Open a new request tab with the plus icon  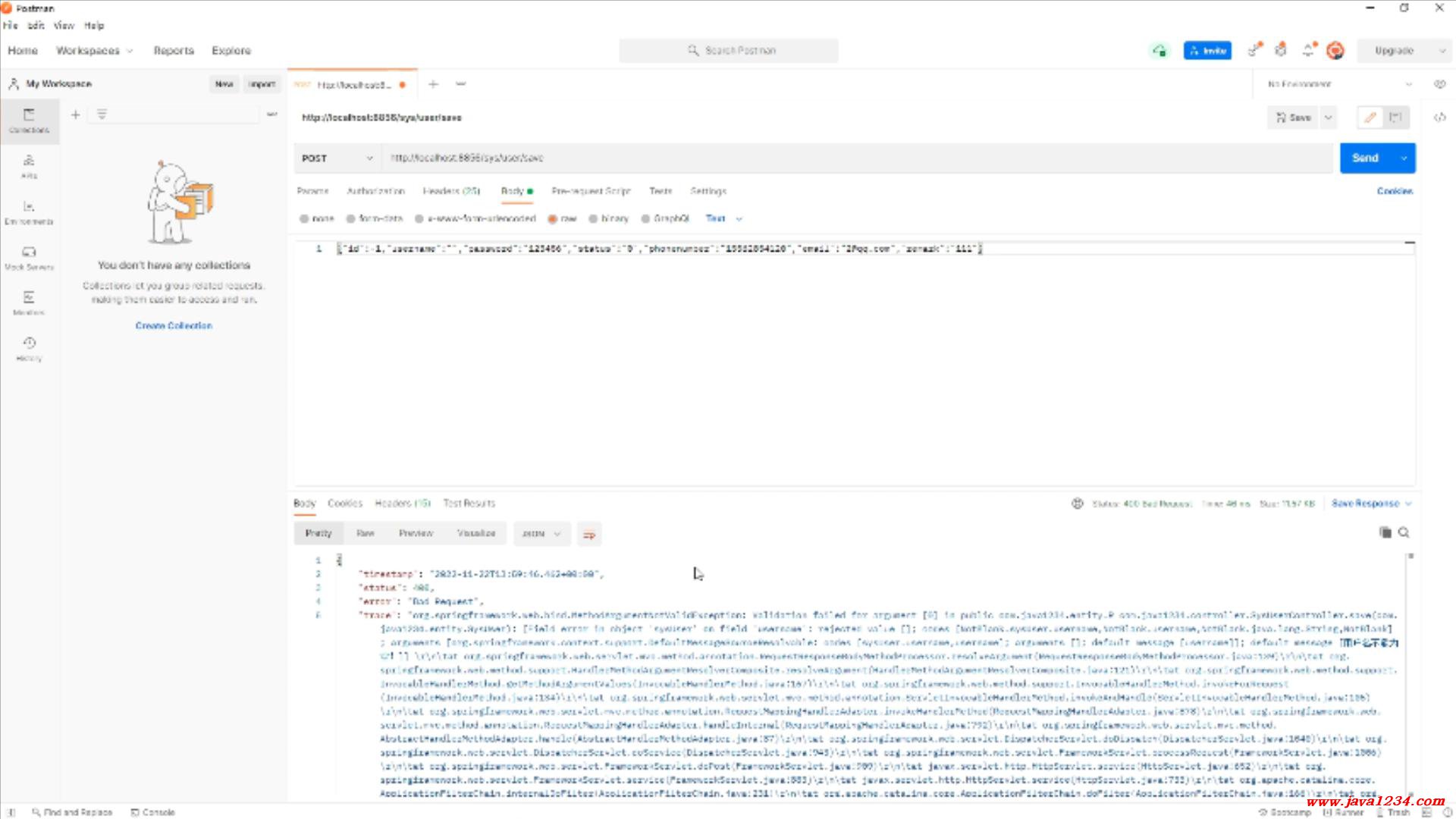(433, 84)
